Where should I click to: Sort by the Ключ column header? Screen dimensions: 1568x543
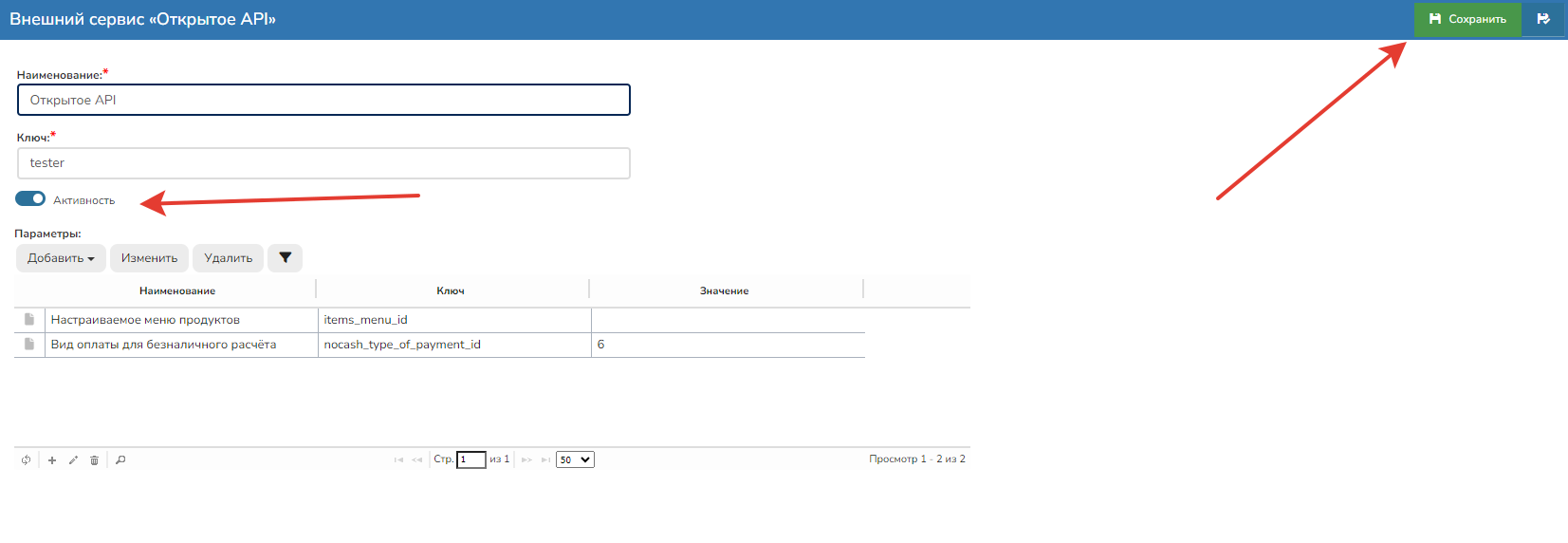(451, 290)
